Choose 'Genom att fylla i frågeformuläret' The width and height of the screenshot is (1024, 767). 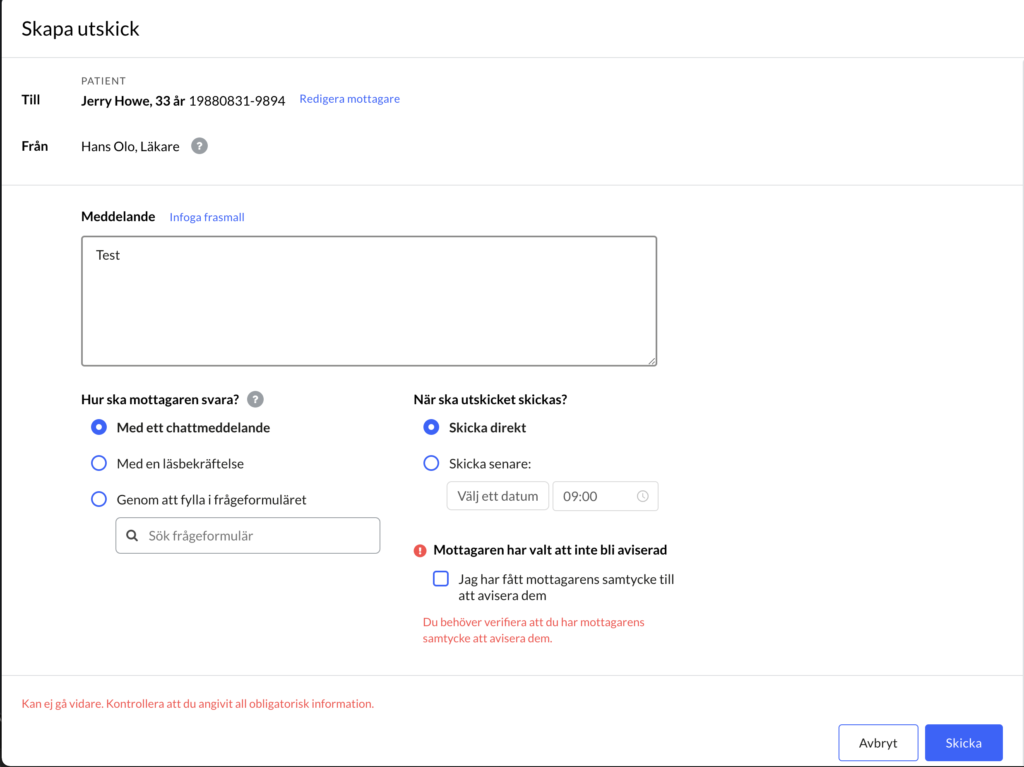(x=99, y=499)
